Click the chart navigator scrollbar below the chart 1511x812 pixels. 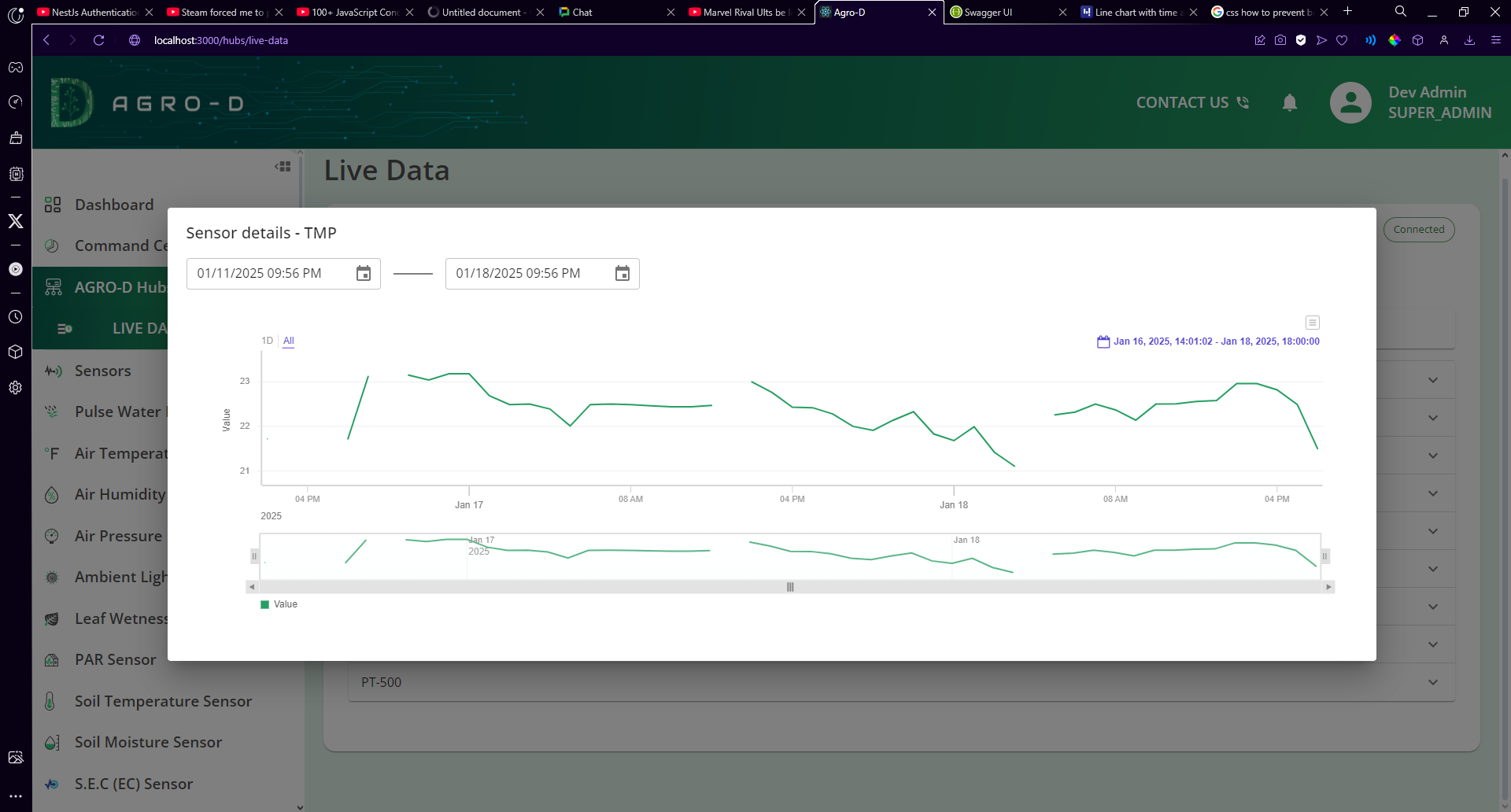(x=789, y=586)
